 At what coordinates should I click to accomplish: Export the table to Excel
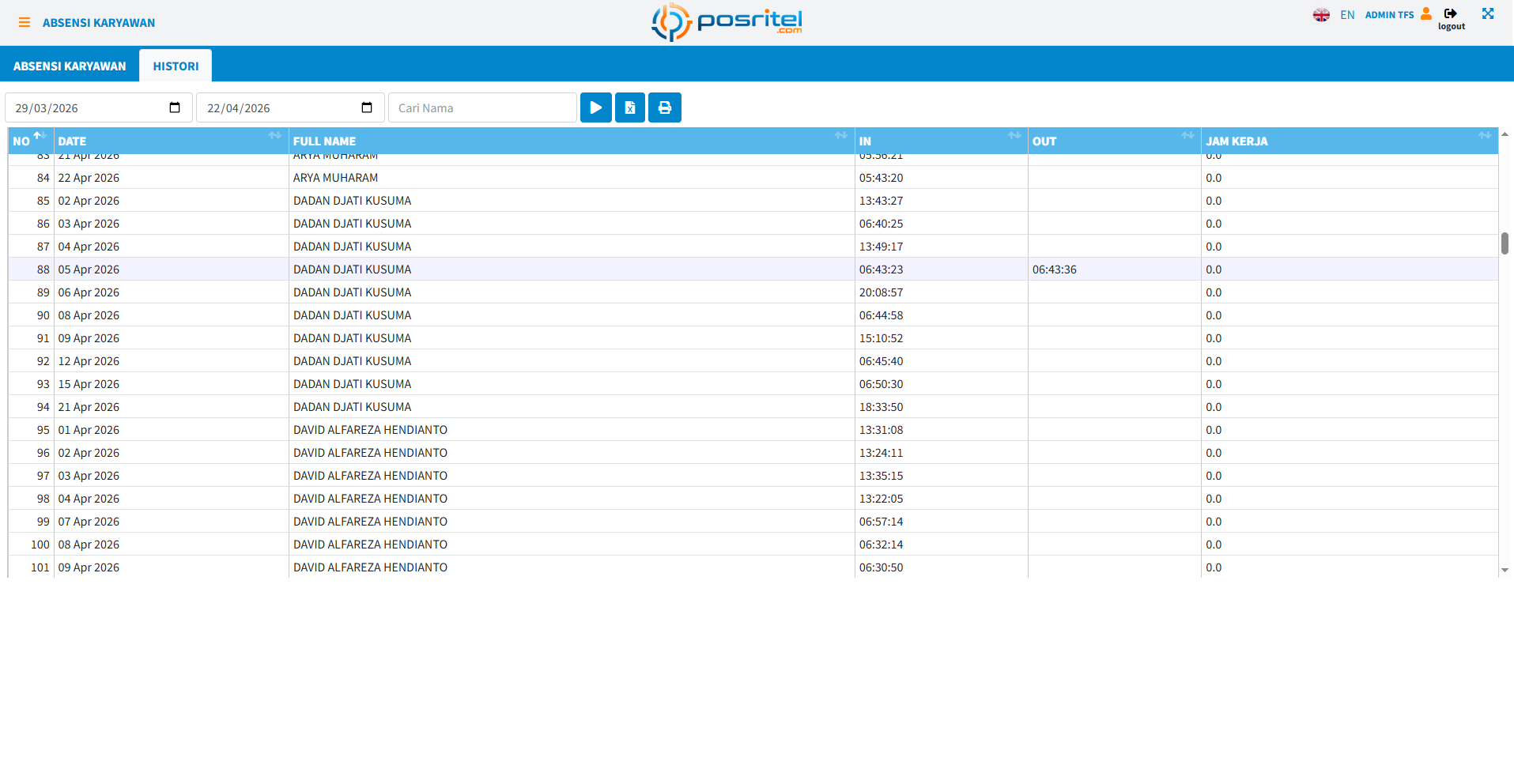coord(630,107)
